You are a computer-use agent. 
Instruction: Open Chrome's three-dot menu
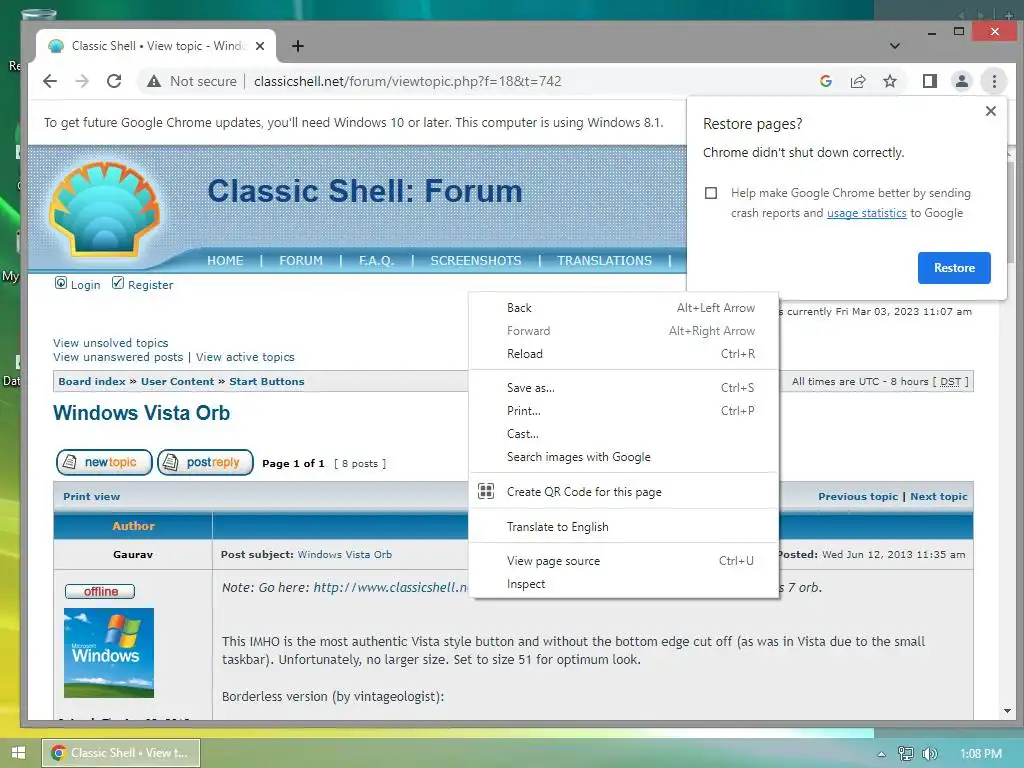994,81
